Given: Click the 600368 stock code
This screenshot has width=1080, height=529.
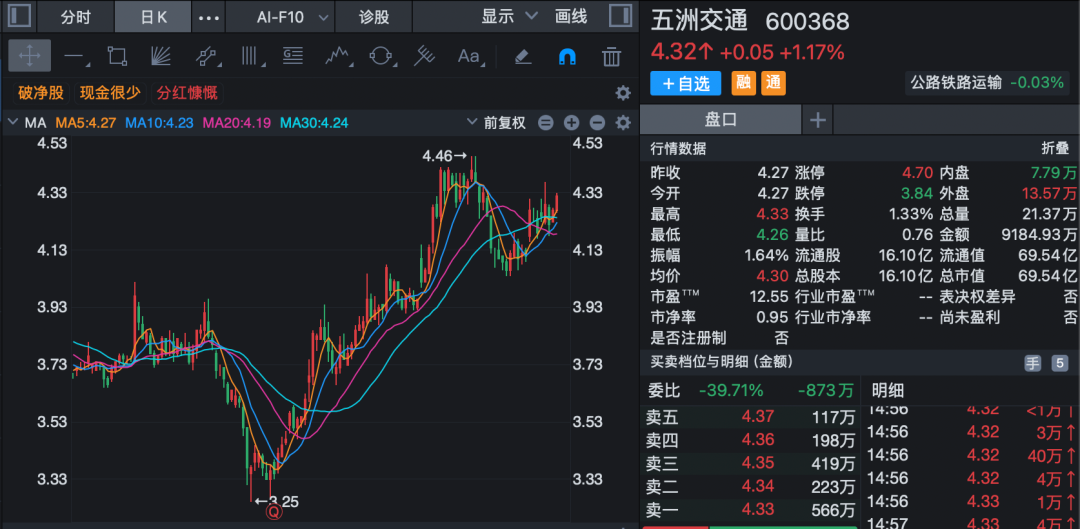Looking at the screenshot, I should point(808,22).
